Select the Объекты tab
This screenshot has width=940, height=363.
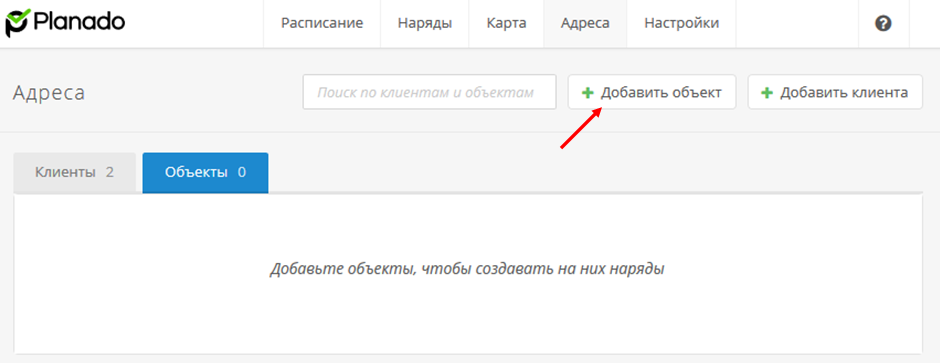click(205, 173)
